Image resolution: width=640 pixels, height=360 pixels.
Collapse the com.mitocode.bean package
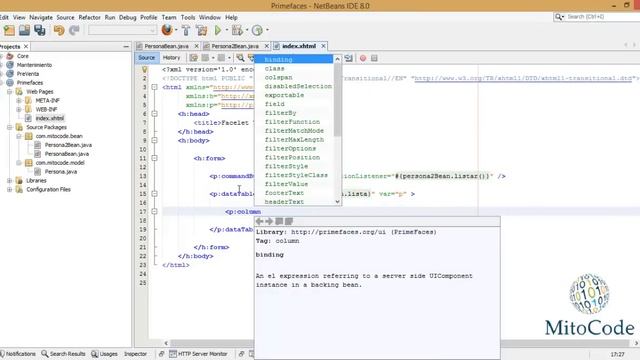point(18,136)
